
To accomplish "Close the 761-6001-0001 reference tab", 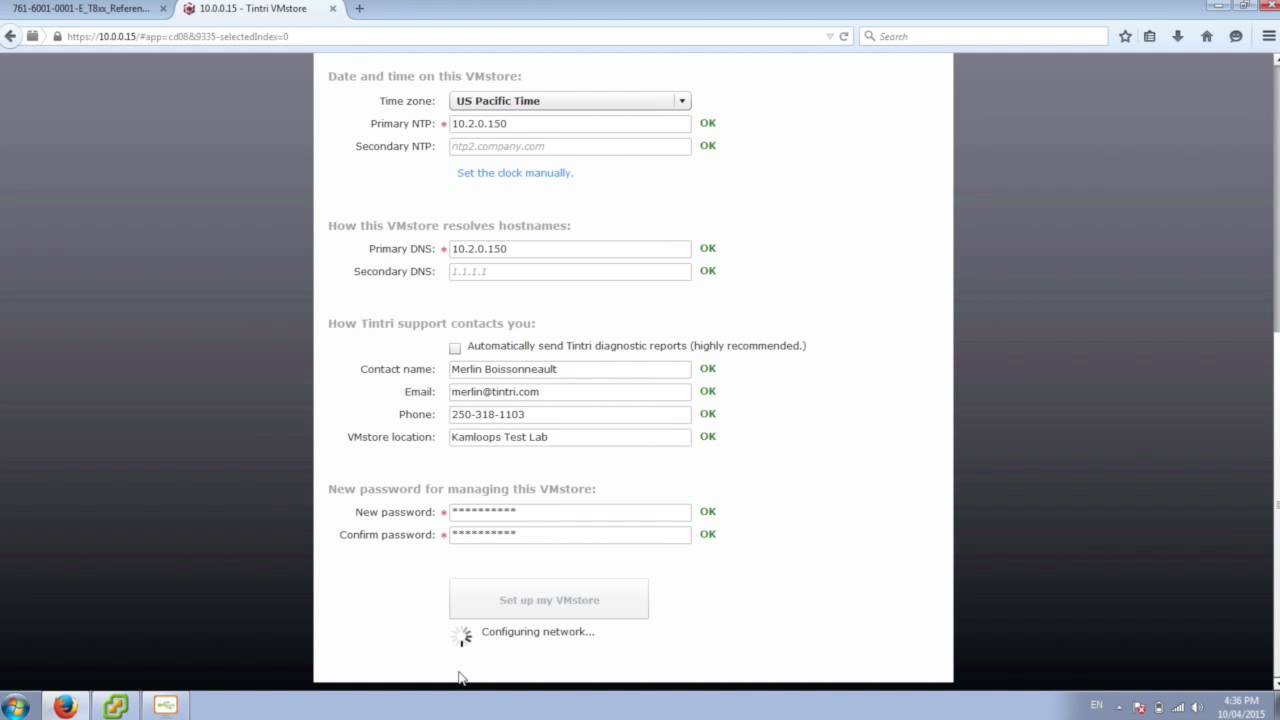I will tap(163, 8).
